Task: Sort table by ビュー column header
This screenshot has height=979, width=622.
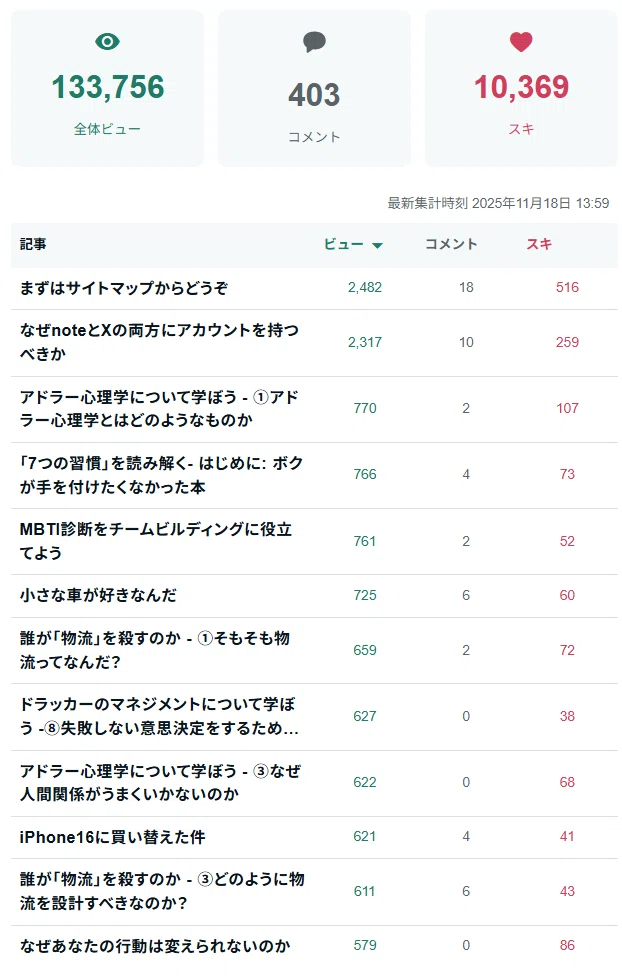Action: pos(353,244)
